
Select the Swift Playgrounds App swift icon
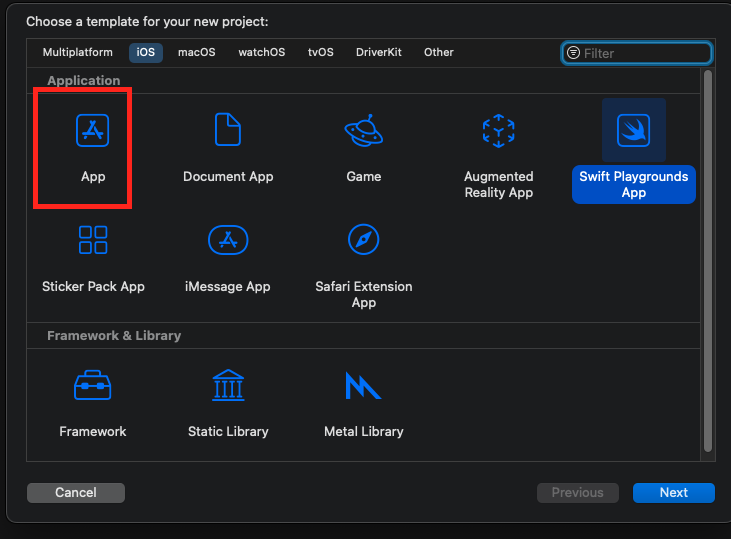(634, 130)
